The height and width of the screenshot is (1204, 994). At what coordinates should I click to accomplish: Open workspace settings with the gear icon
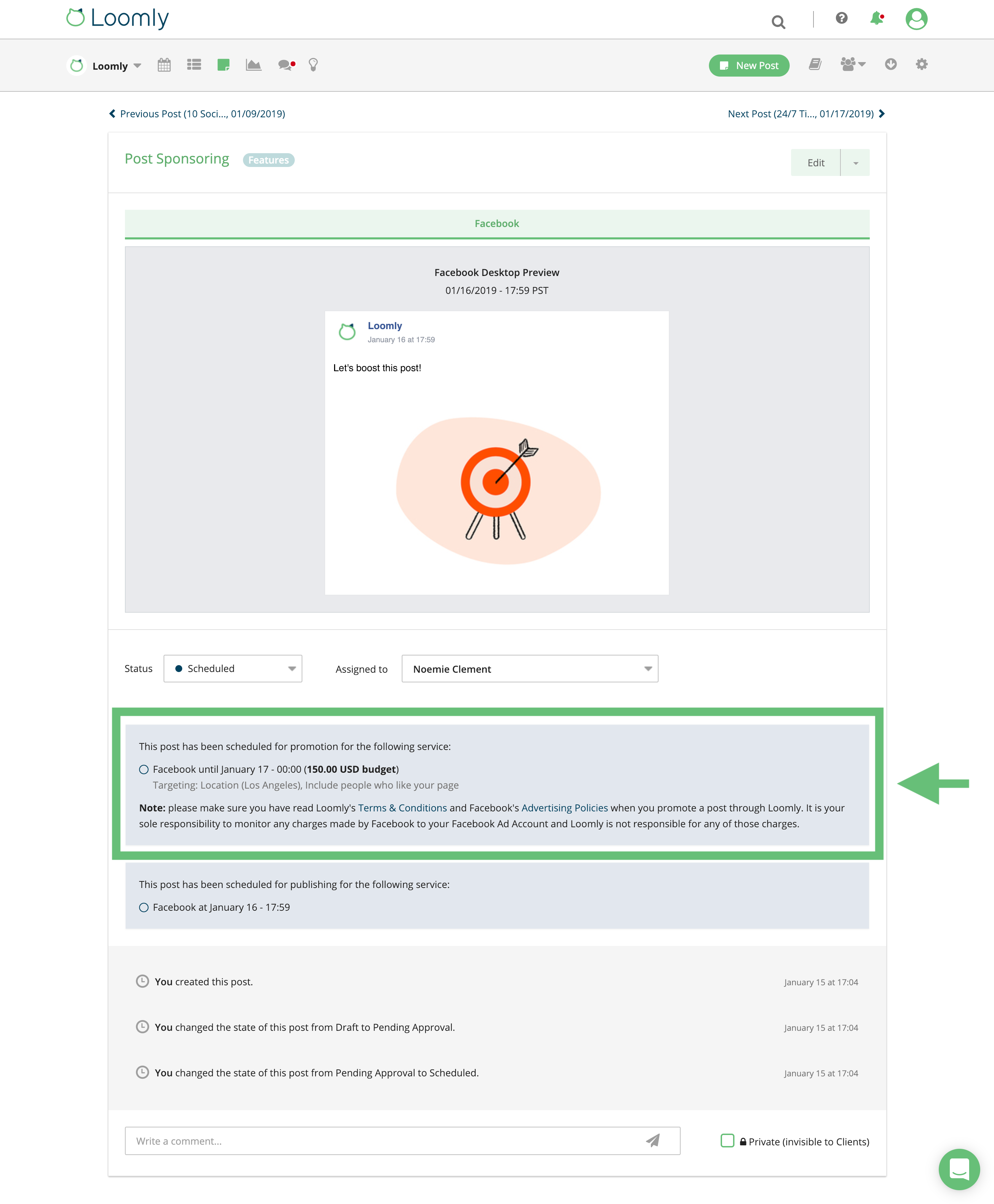(922, 65)
